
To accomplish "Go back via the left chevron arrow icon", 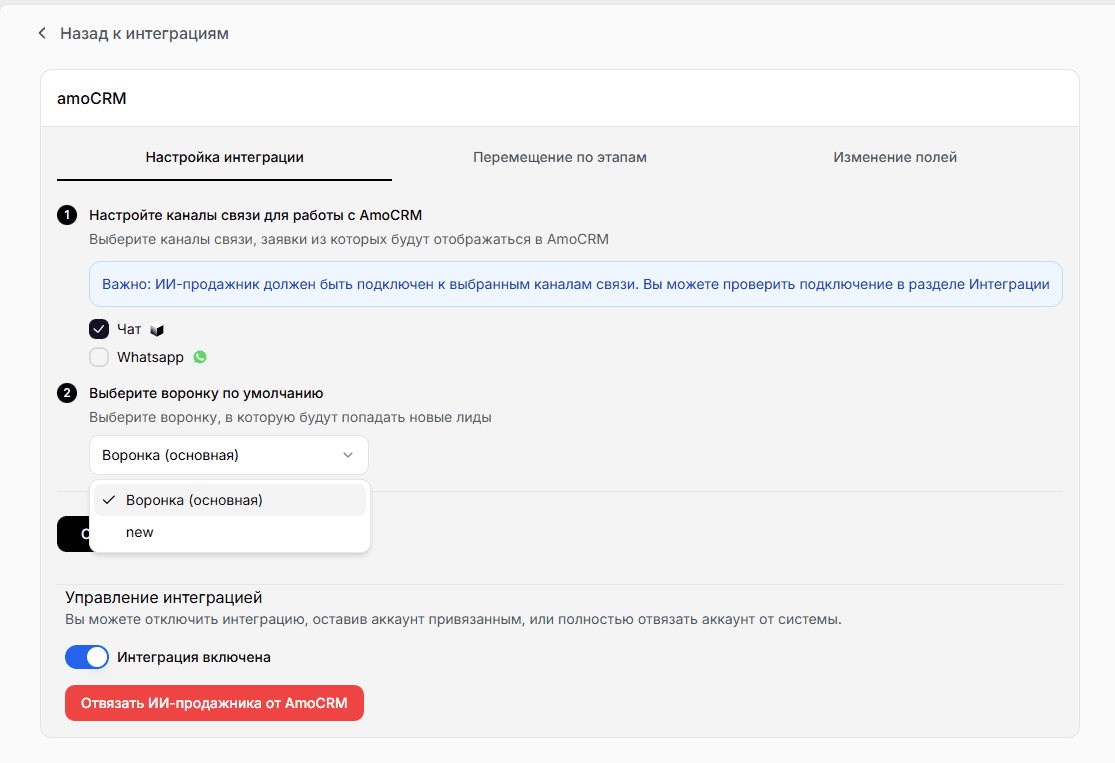I will coord(42,33).
